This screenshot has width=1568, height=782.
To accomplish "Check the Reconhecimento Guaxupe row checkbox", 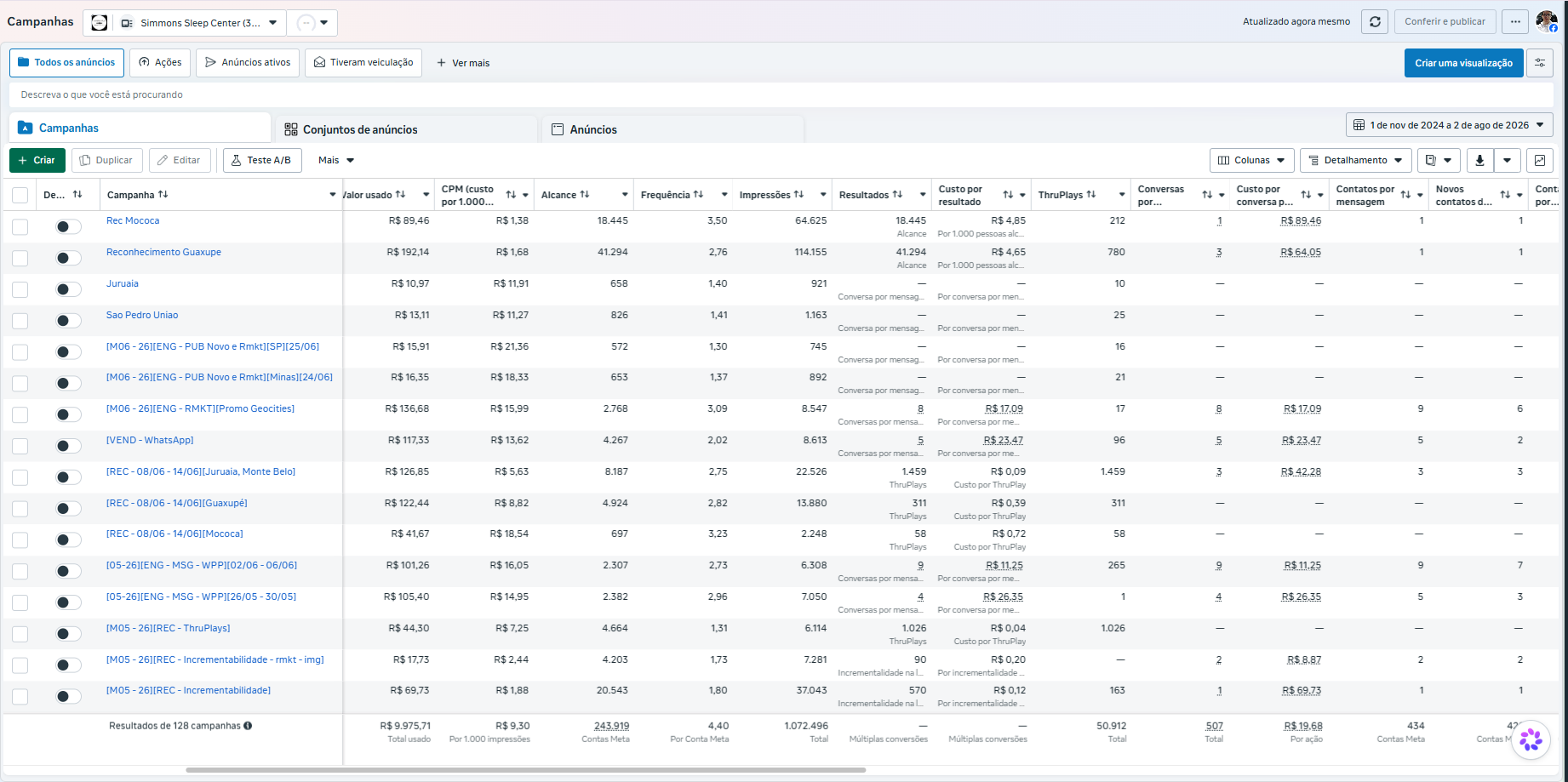I will (20, 258).
